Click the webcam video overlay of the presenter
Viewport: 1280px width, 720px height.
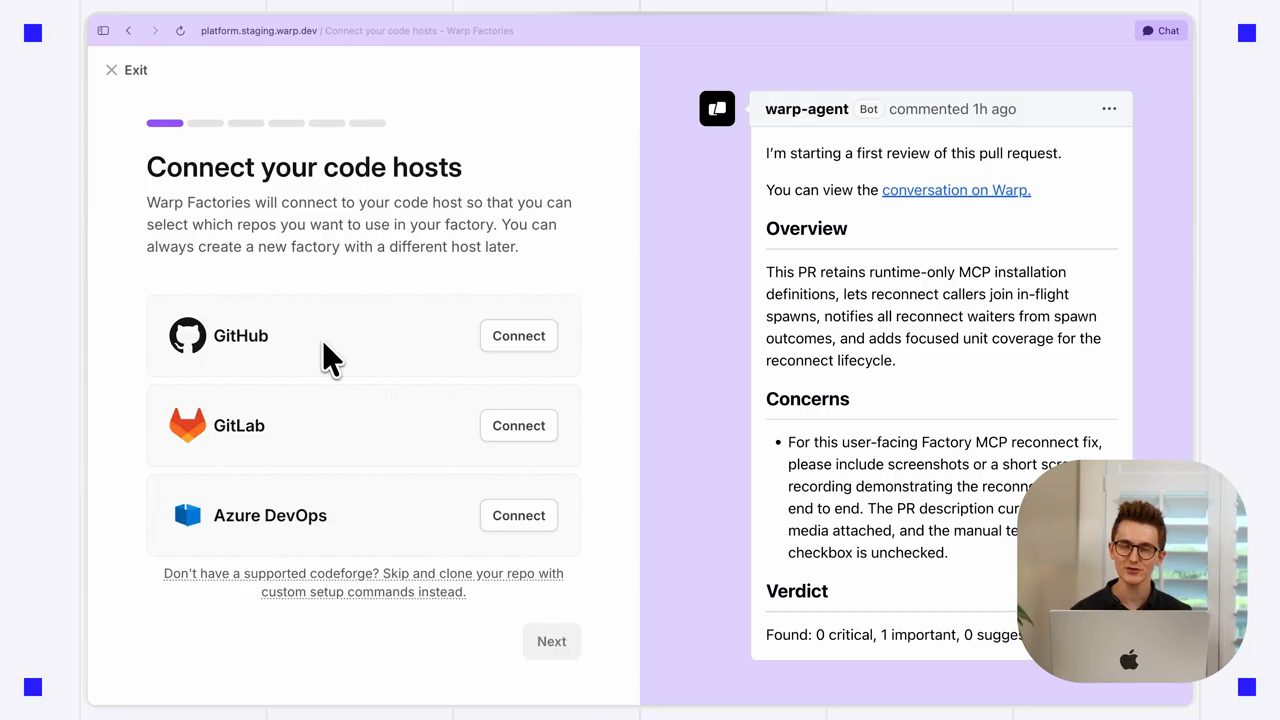1132,571
